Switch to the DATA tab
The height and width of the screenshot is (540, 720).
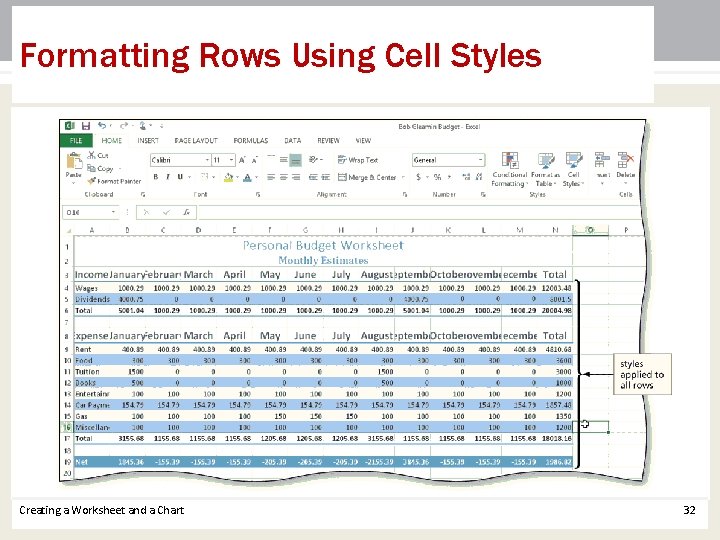(292, 141)
